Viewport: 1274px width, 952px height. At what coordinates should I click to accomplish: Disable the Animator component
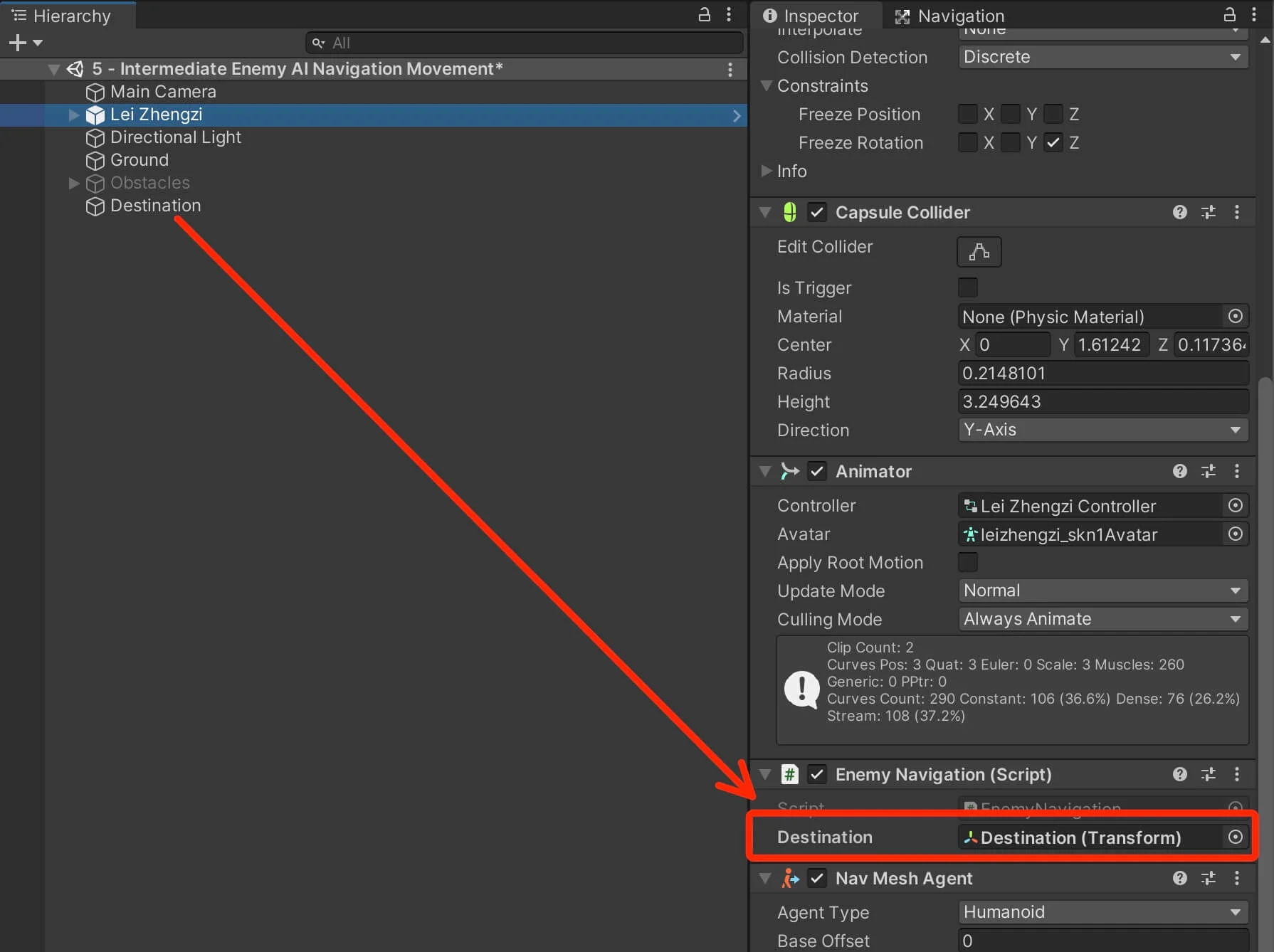pyautogui.click(x=817, y=471)
